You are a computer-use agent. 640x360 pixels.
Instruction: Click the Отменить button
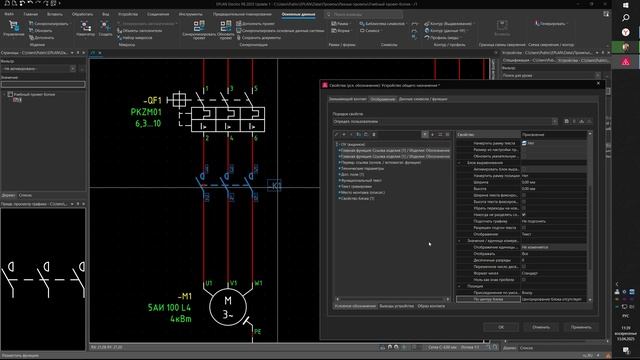tap(541, 327)
